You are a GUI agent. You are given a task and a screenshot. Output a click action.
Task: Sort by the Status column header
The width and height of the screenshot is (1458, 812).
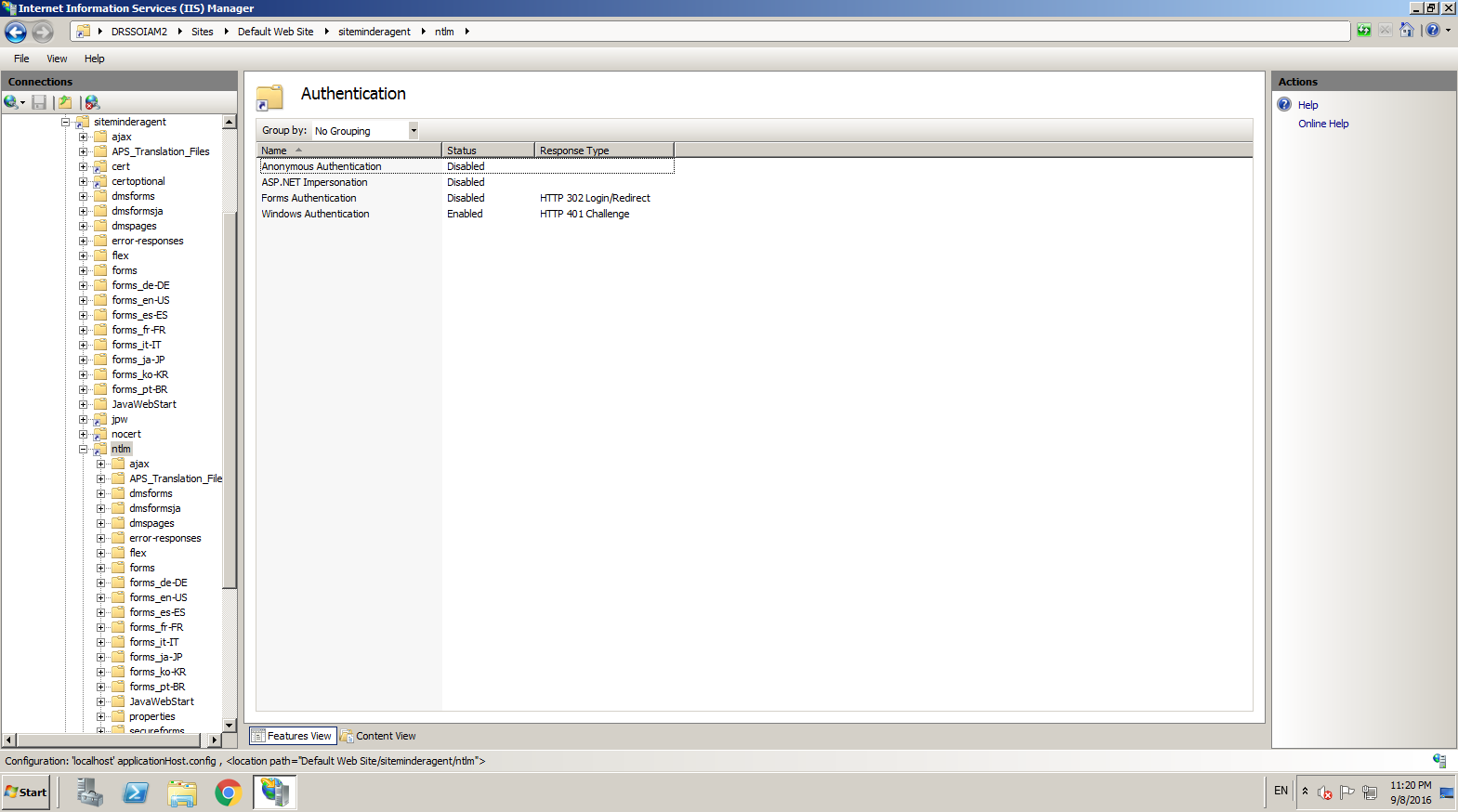[x=489, y=151]
